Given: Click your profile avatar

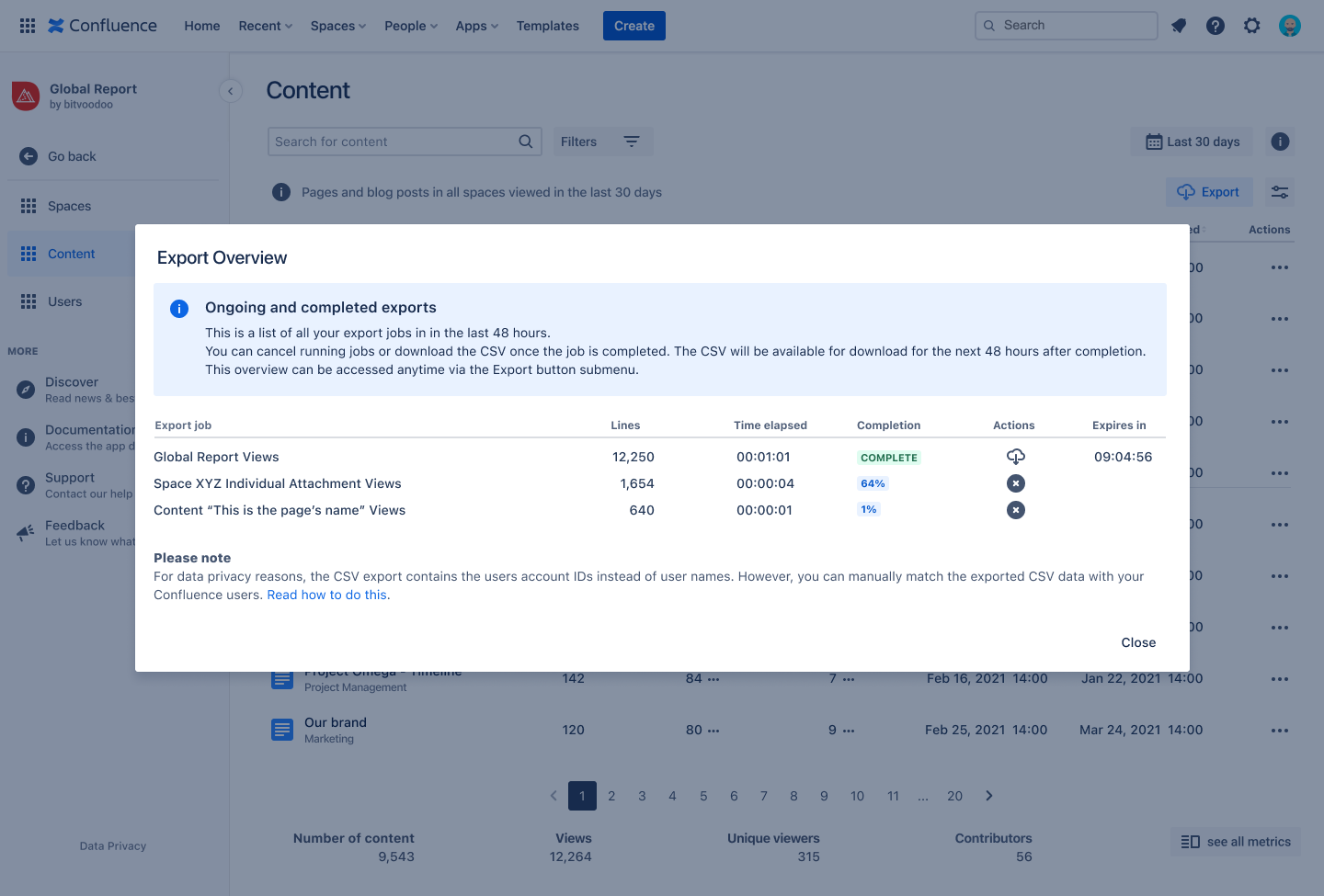Looking at the screenshot, I should coord(1289,25).
